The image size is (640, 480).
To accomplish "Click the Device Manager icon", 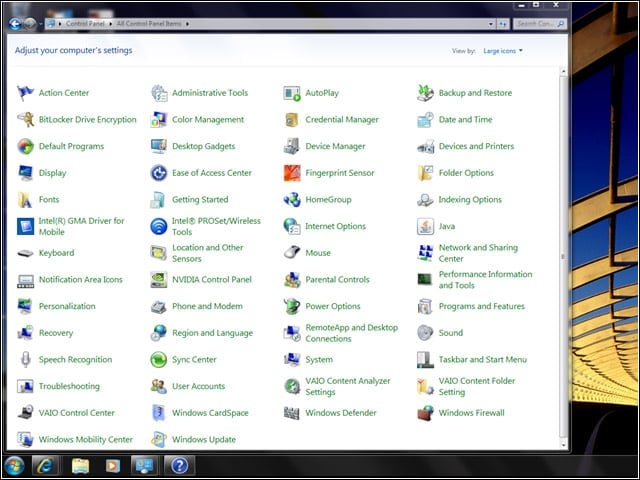I will (292, 146).
